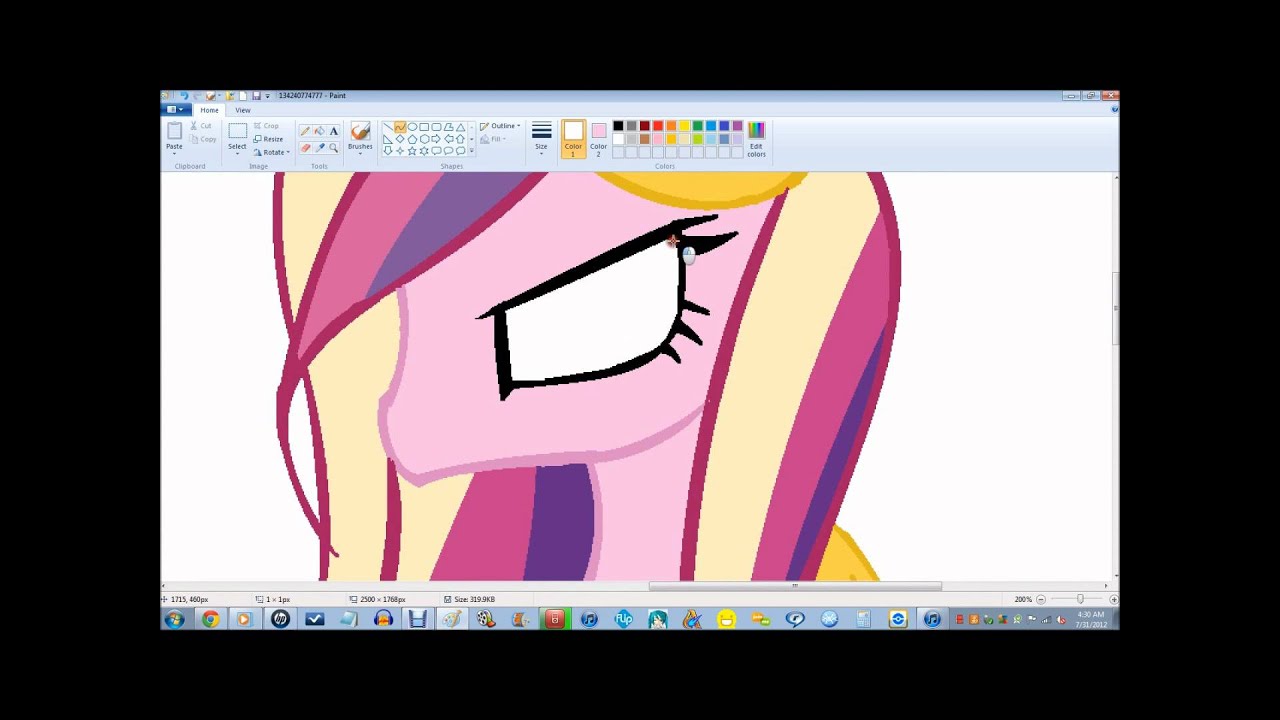This screenshot has width=1280, height=720.
Task: Select the Text tool
Action: tap(334, 131)
